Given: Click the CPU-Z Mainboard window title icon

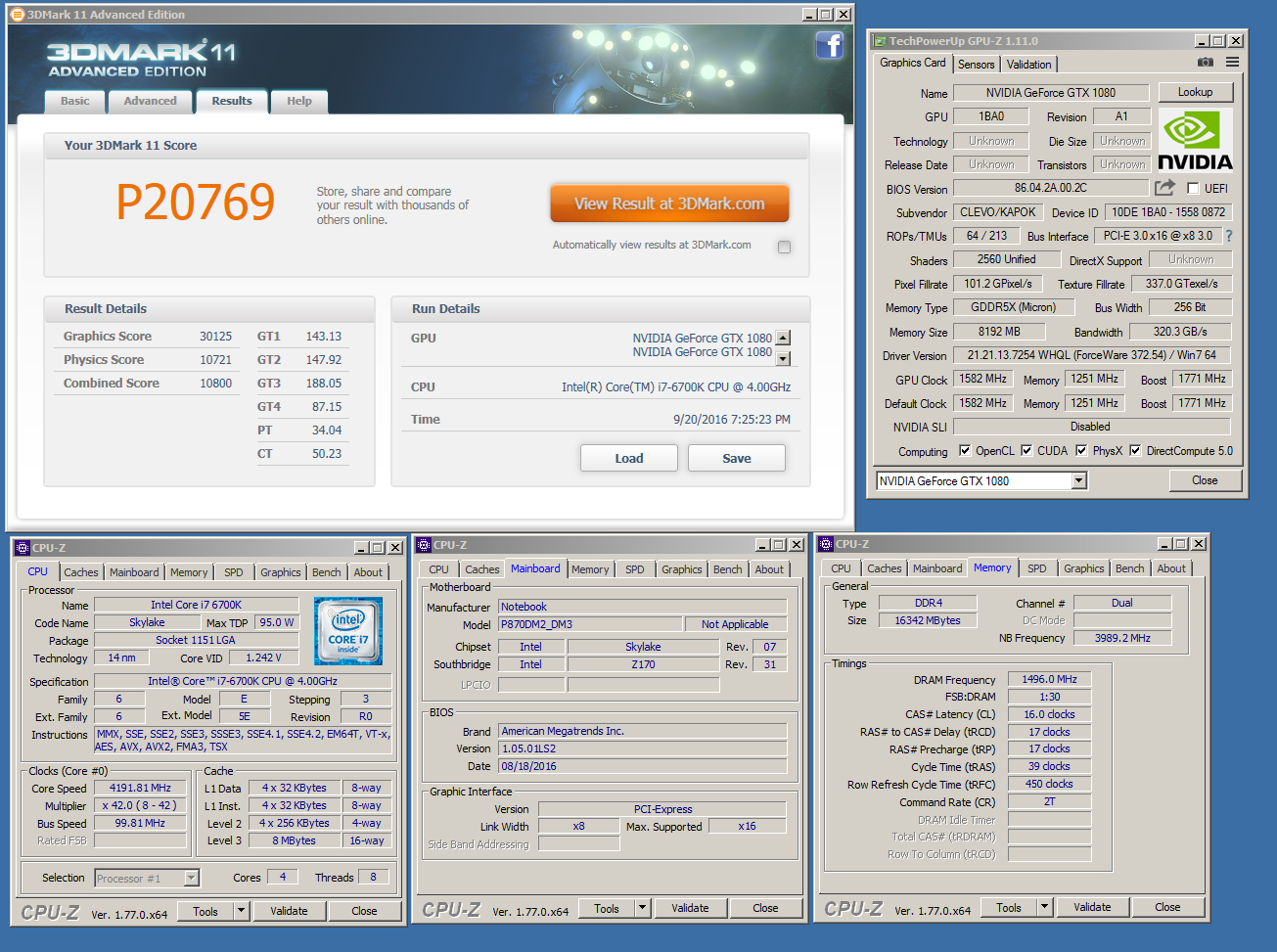Looking at the screenshot, I should (424, 545).
